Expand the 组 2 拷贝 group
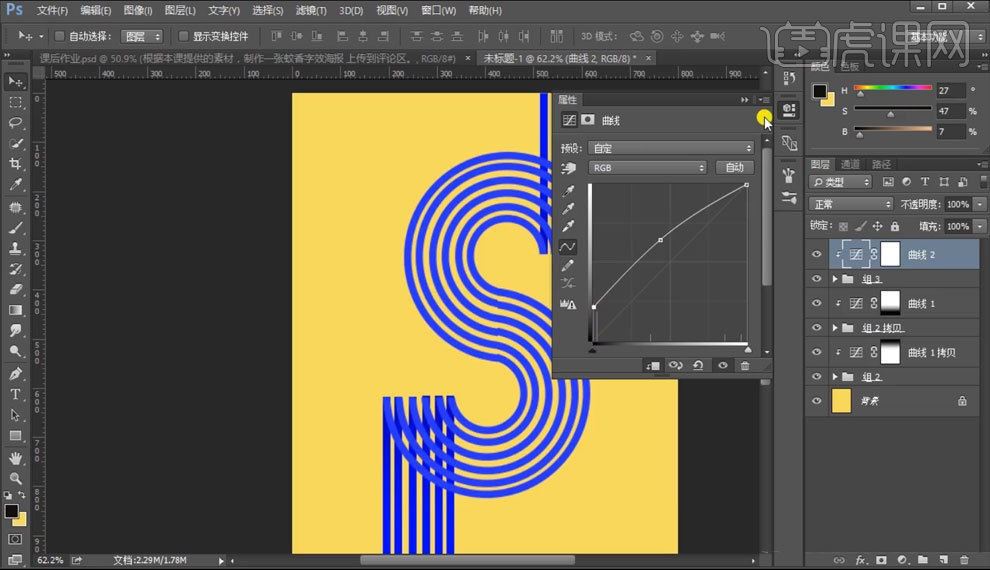This screenshot has width=990, height=570. click(x=835, y=328)
